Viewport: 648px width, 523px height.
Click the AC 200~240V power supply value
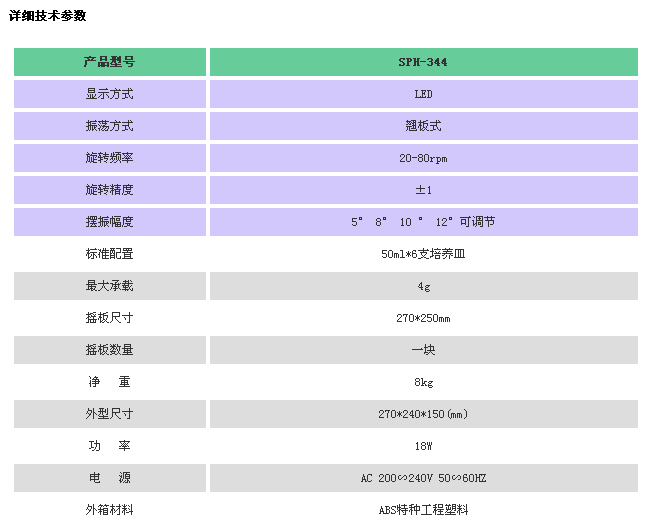tap(423, 478)
